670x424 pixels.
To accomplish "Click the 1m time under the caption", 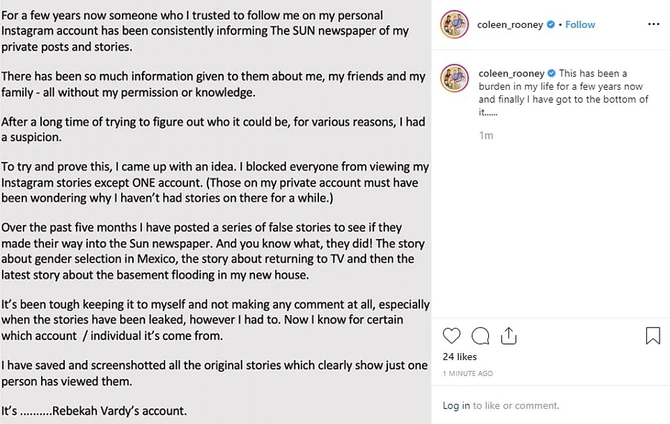I will (485, 135).
